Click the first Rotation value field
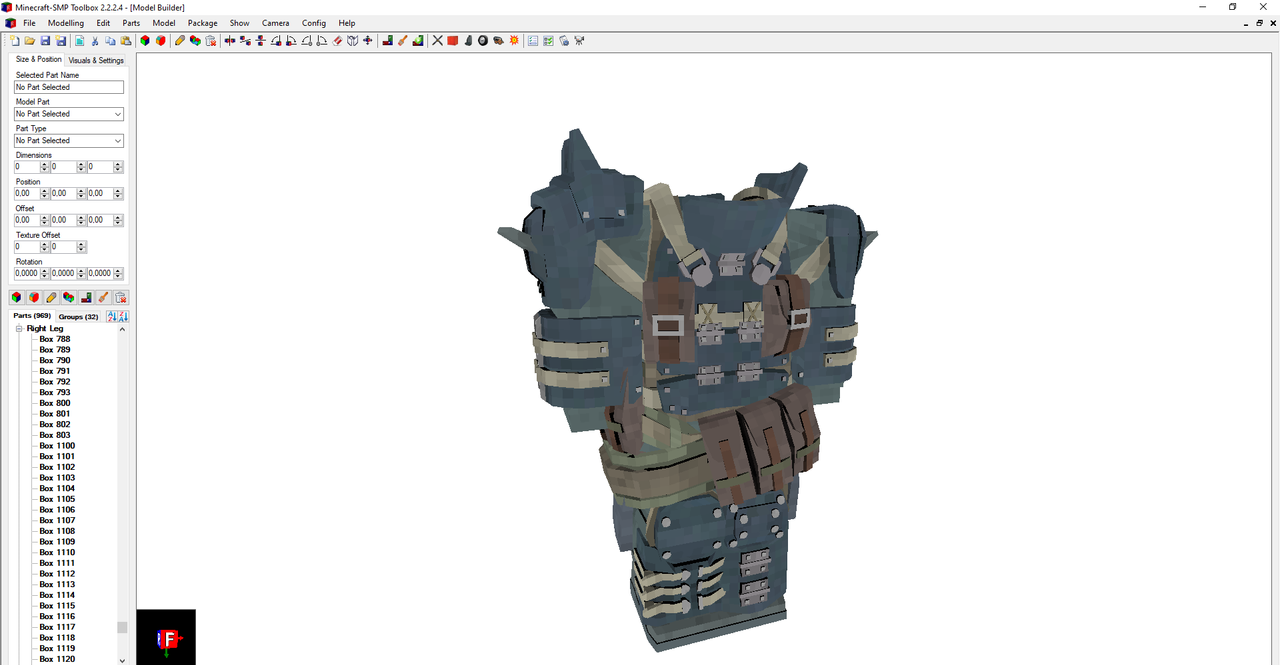 pyautogui.click(x=27, y=273)
